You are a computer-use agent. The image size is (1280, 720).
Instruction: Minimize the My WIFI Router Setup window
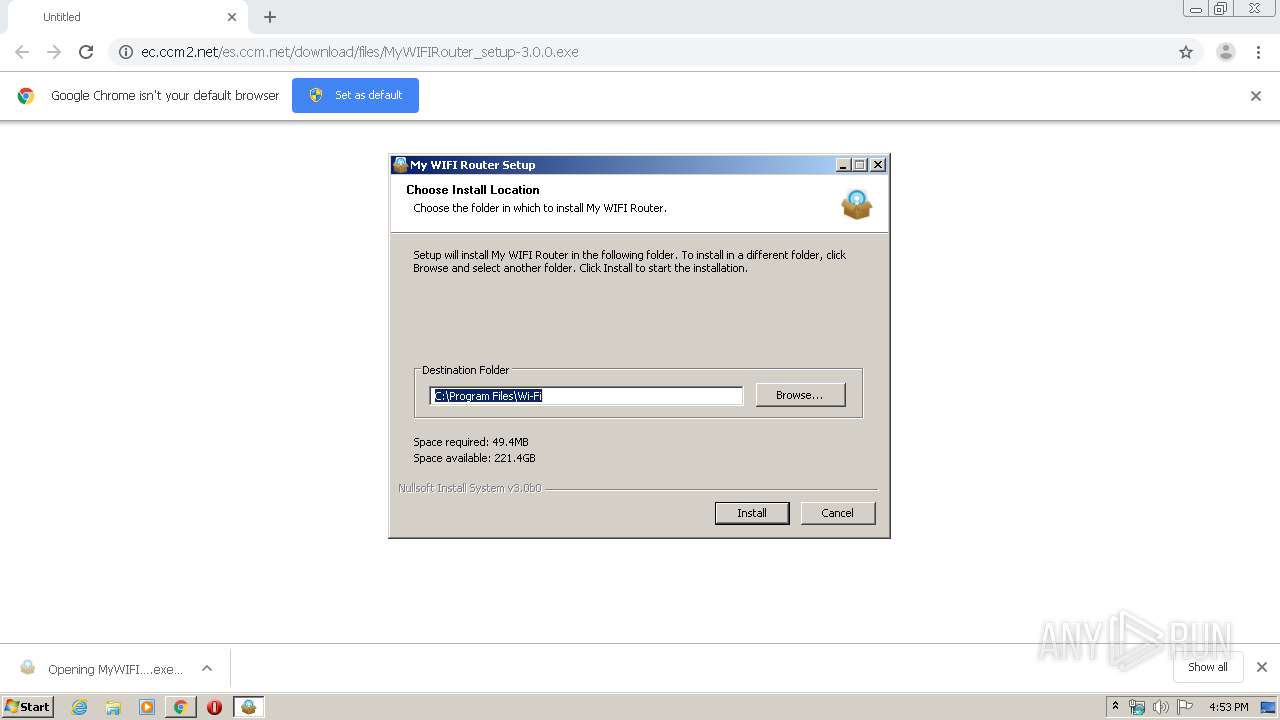[843, 165]
